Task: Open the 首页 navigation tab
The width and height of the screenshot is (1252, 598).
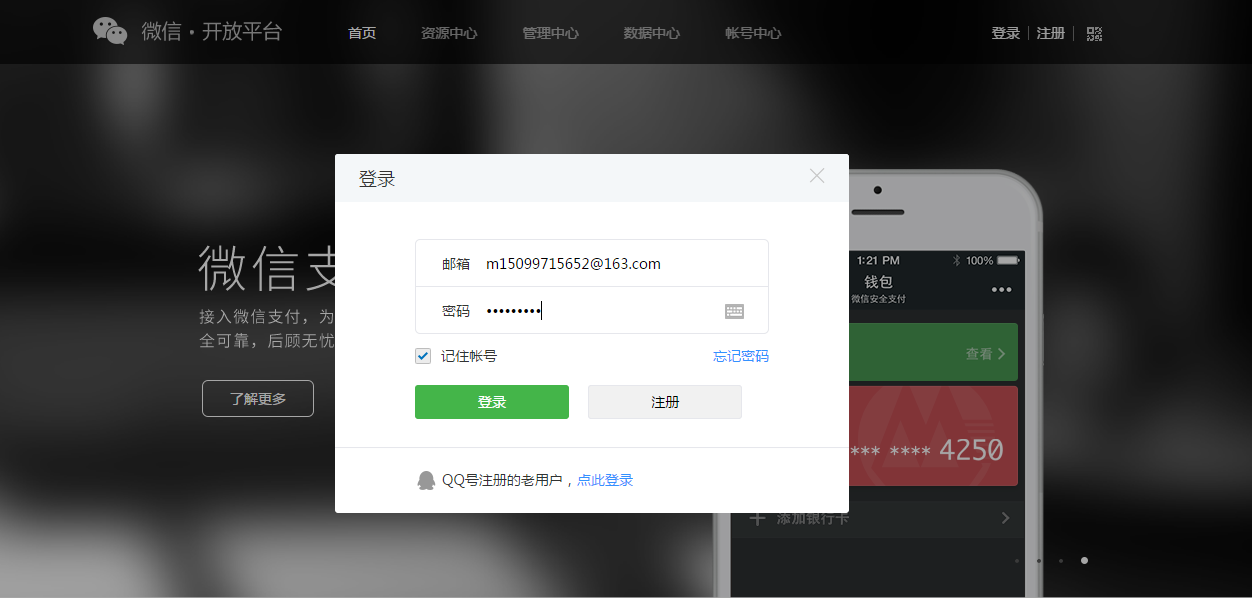Action: [362, 33]
